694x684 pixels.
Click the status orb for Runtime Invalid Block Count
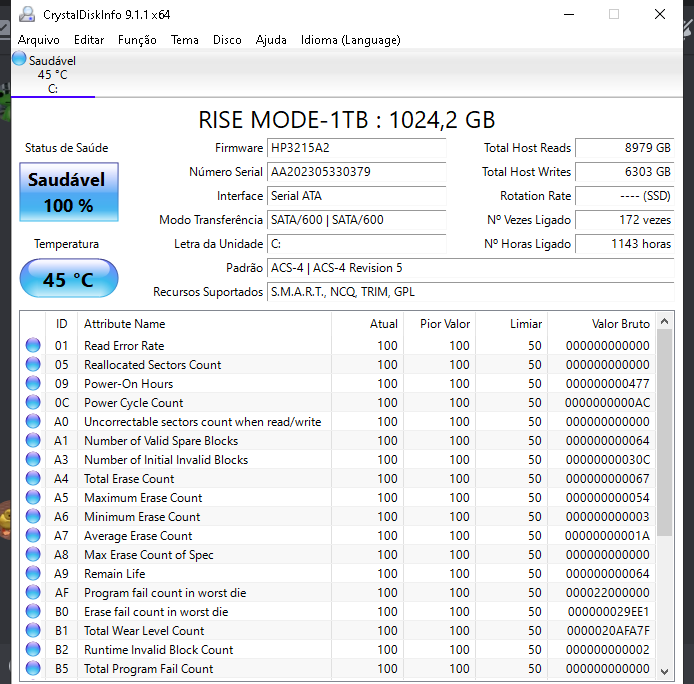tap(33, 649)
